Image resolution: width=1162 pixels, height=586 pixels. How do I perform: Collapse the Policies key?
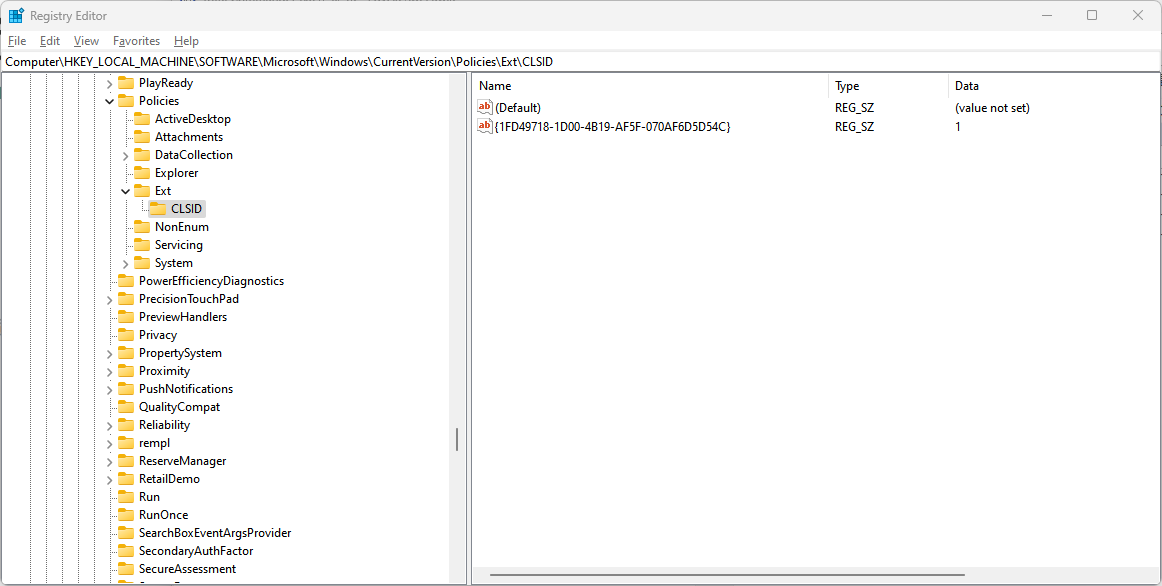110,101
